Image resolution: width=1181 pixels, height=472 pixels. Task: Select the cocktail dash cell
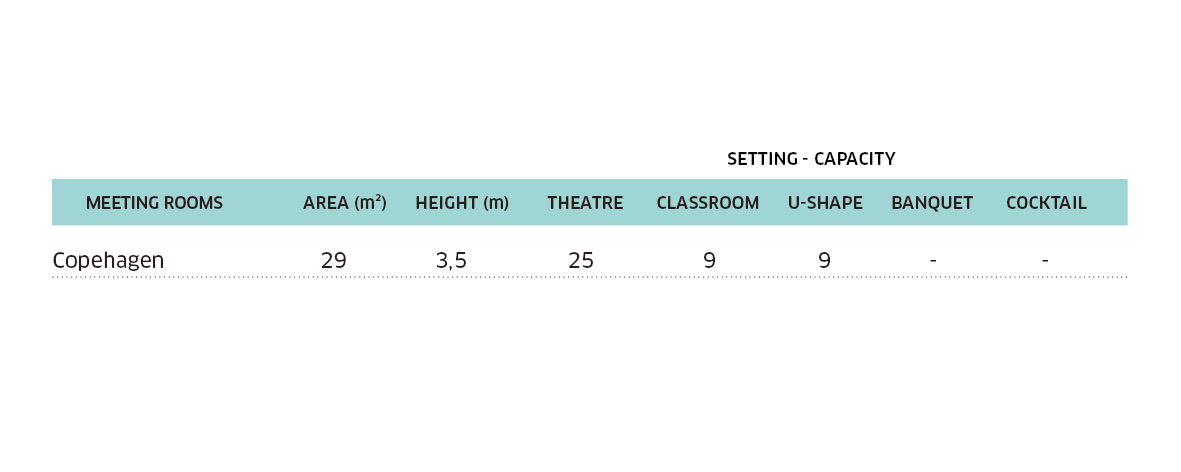pos(1045,261)
